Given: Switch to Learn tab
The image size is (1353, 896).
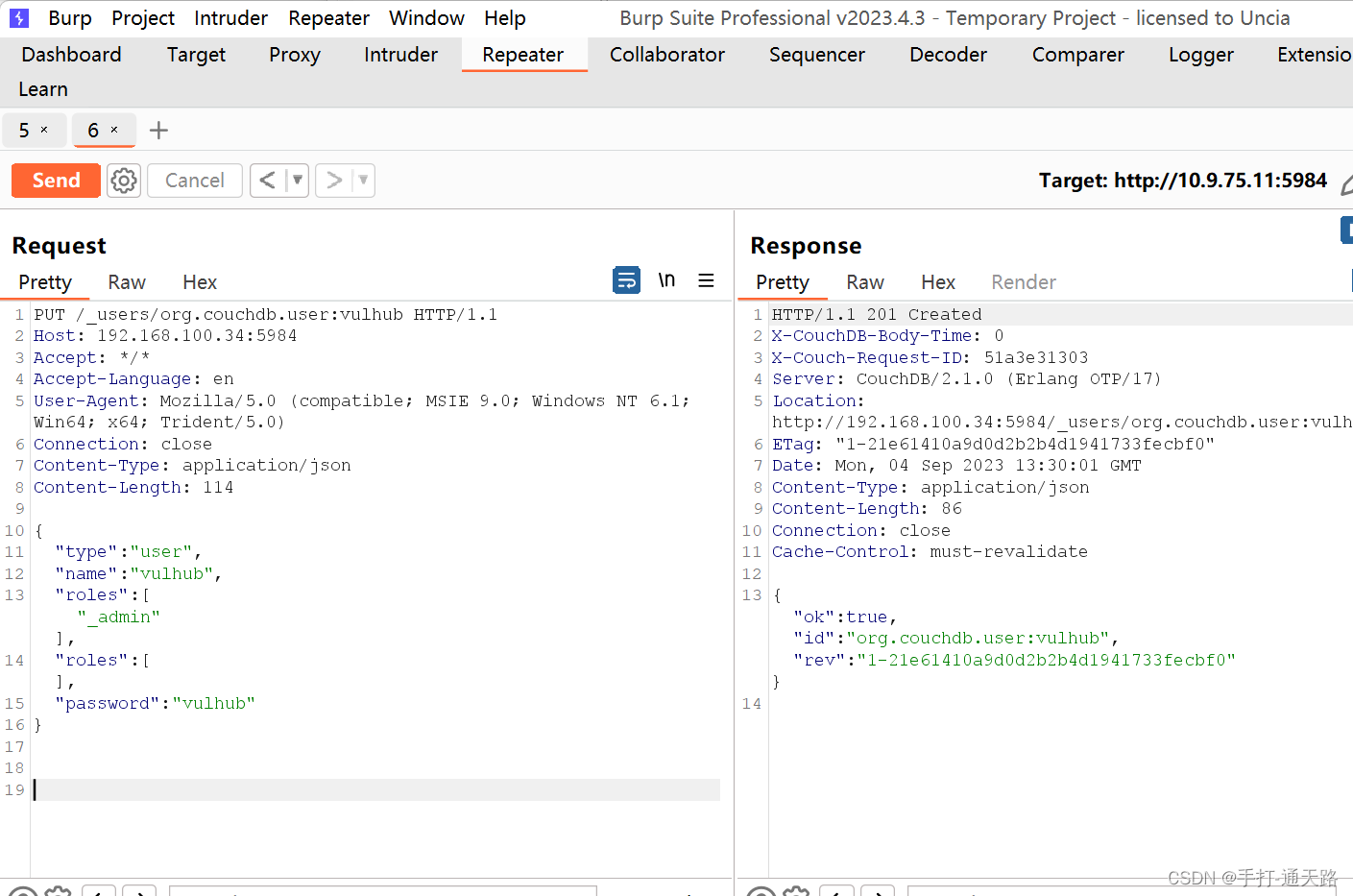Looking at the screenshot, I should pos(43,89).
